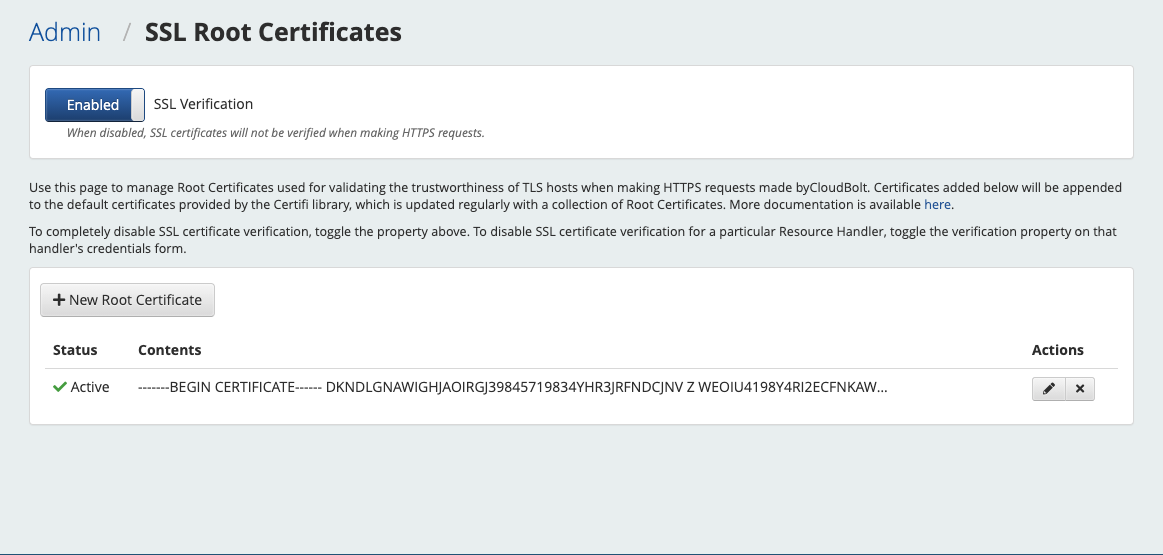Viewport: 1163px width, 555px height.
Task: Click the Status column header
Action: pyautogui.click(x=75, y=350)
